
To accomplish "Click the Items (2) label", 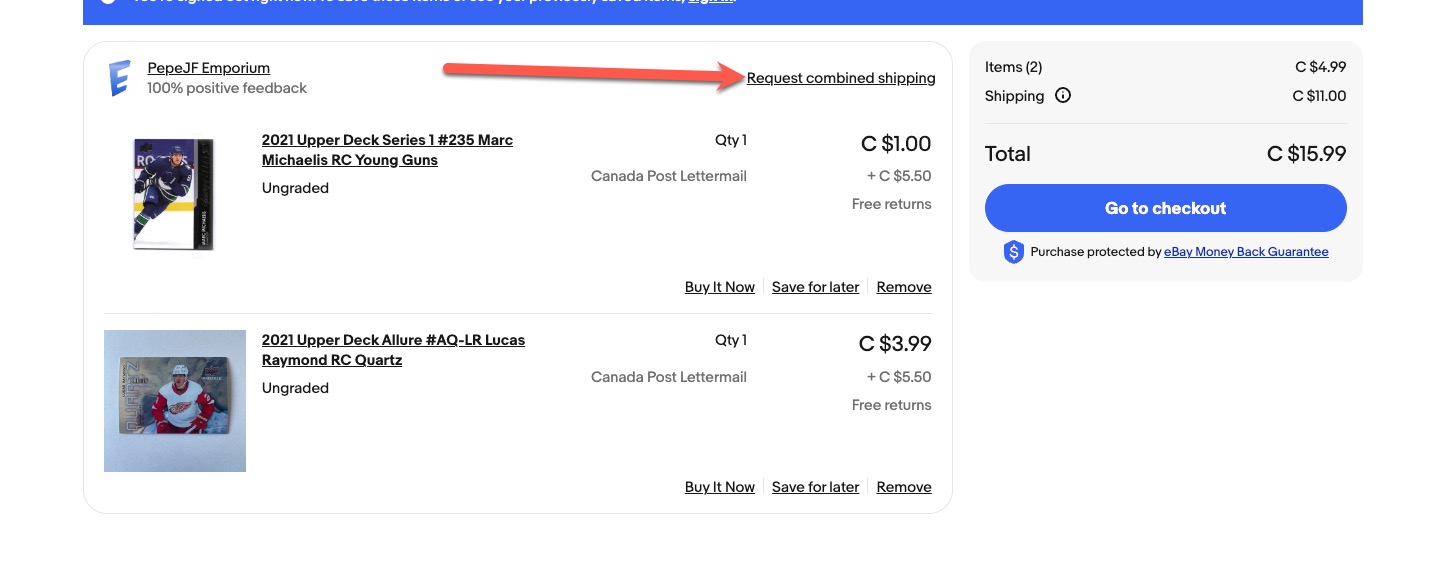I will pyautogui.click(x=1014, y=67).
